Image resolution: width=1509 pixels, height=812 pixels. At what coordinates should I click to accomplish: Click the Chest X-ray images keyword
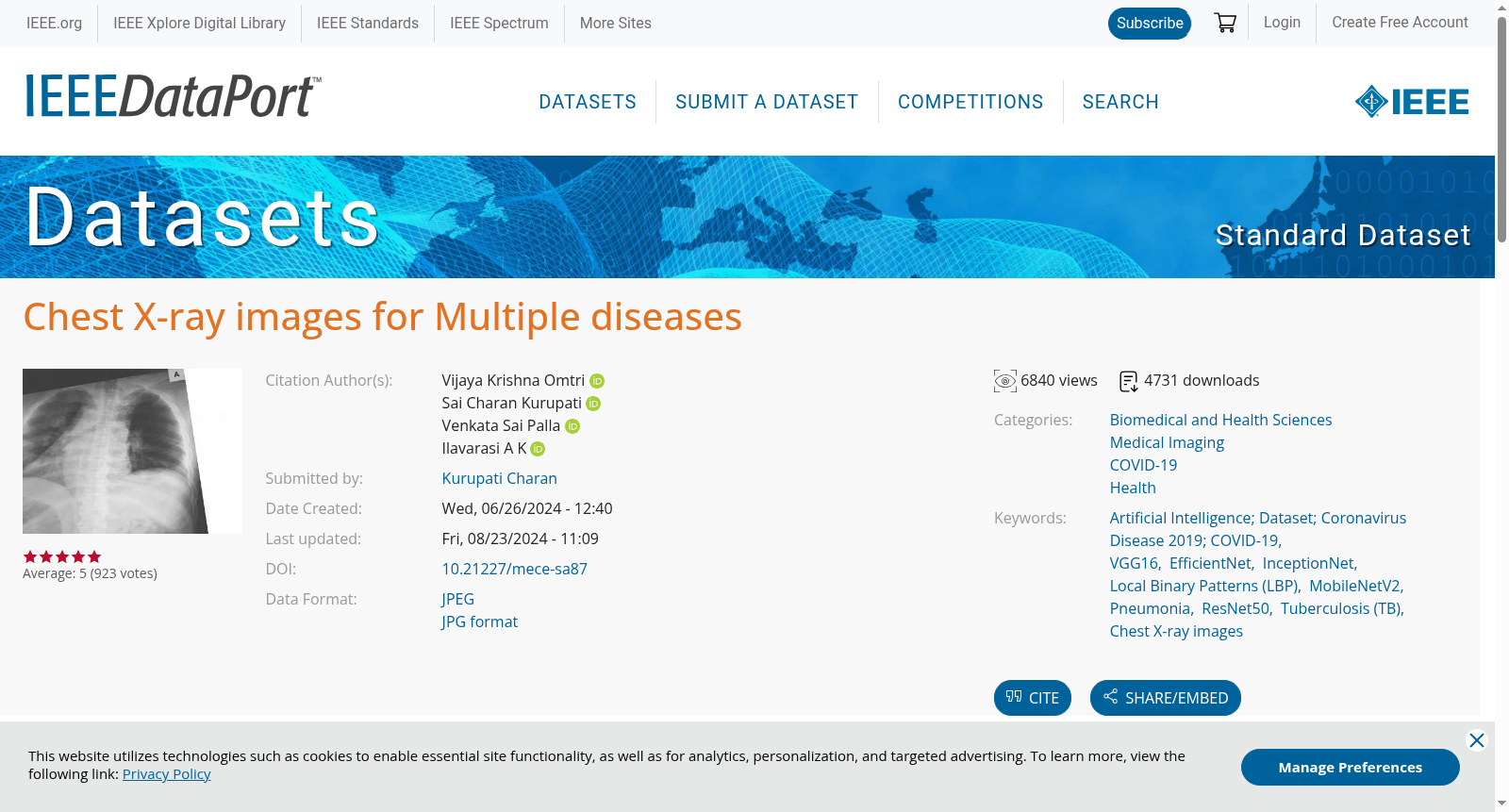tap(1176, 632)
